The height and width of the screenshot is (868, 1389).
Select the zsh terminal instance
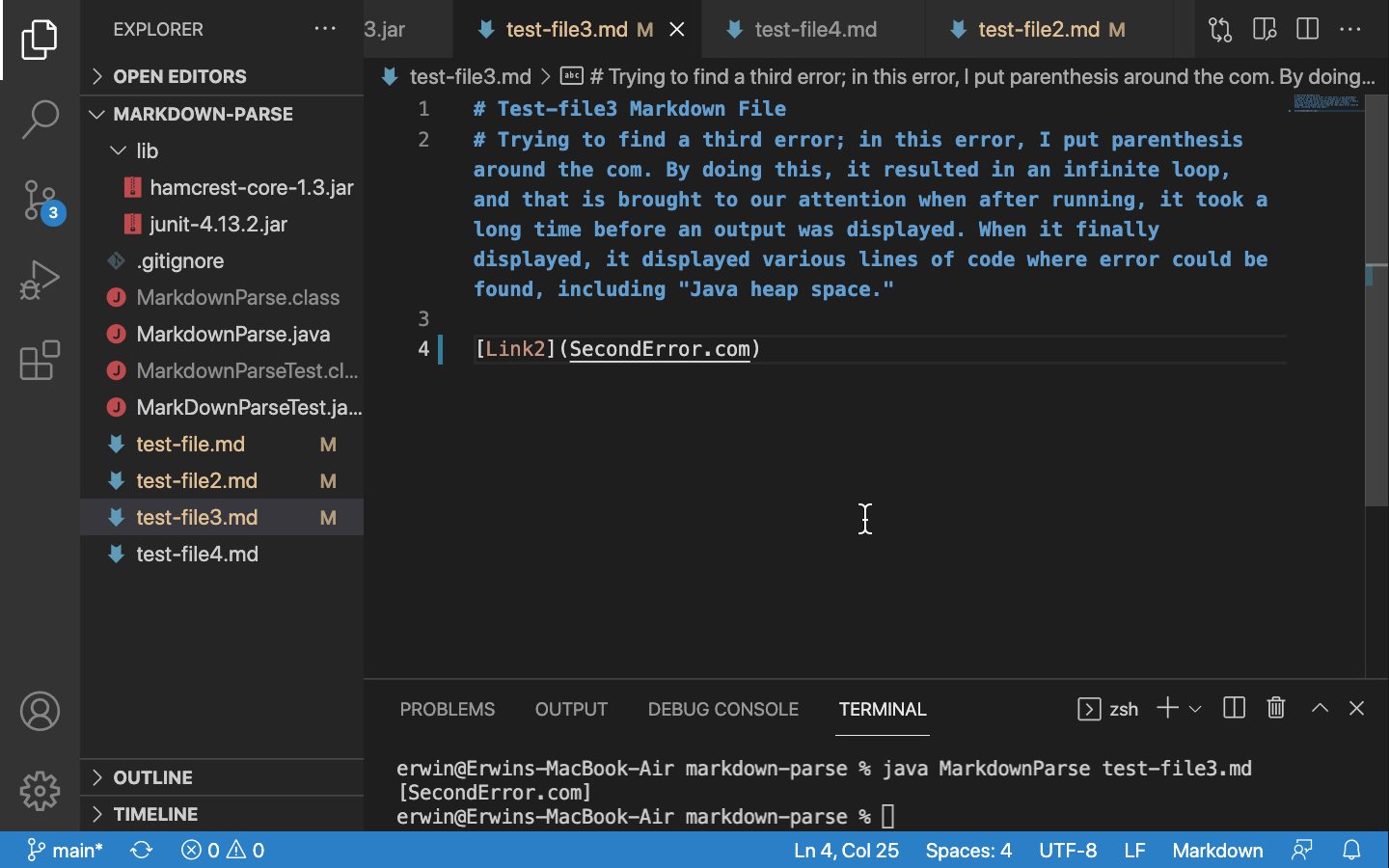(x=1107, y=709)
